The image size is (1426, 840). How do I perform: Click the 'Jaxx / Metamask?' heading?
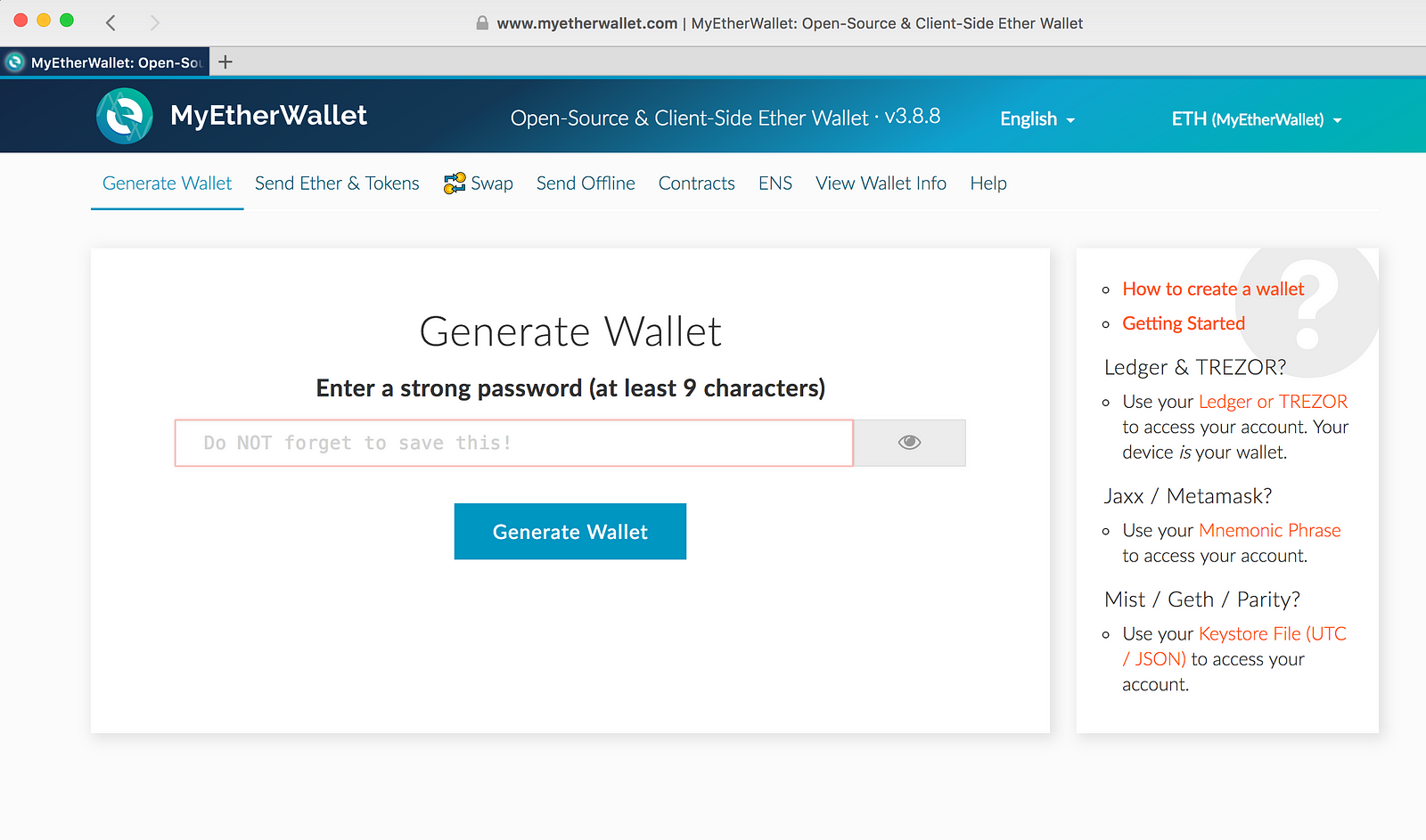click(x=1188, y=496)
